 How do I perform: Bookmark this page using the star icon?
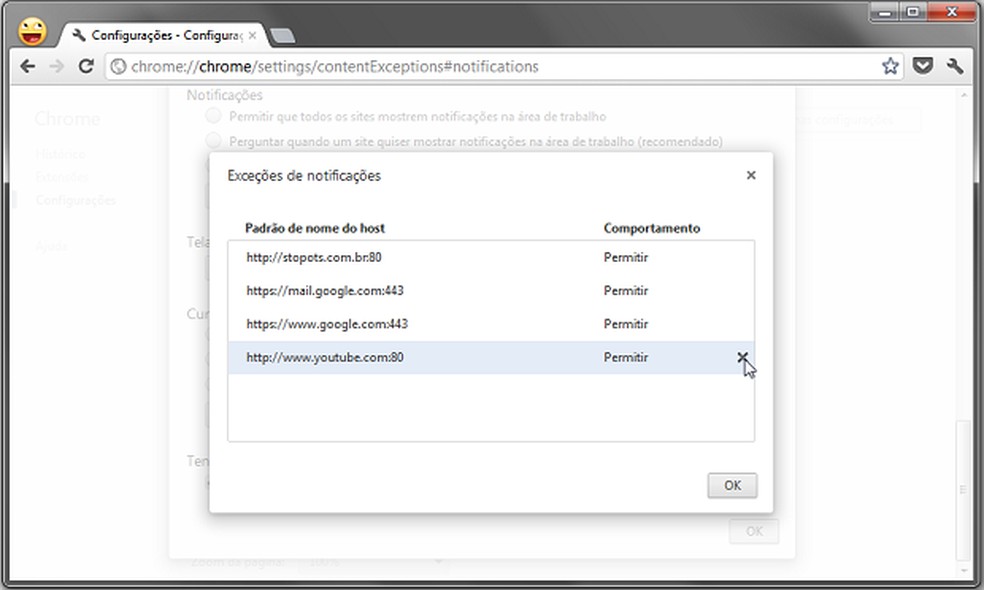pyautogui.click(x=889, y=65)
